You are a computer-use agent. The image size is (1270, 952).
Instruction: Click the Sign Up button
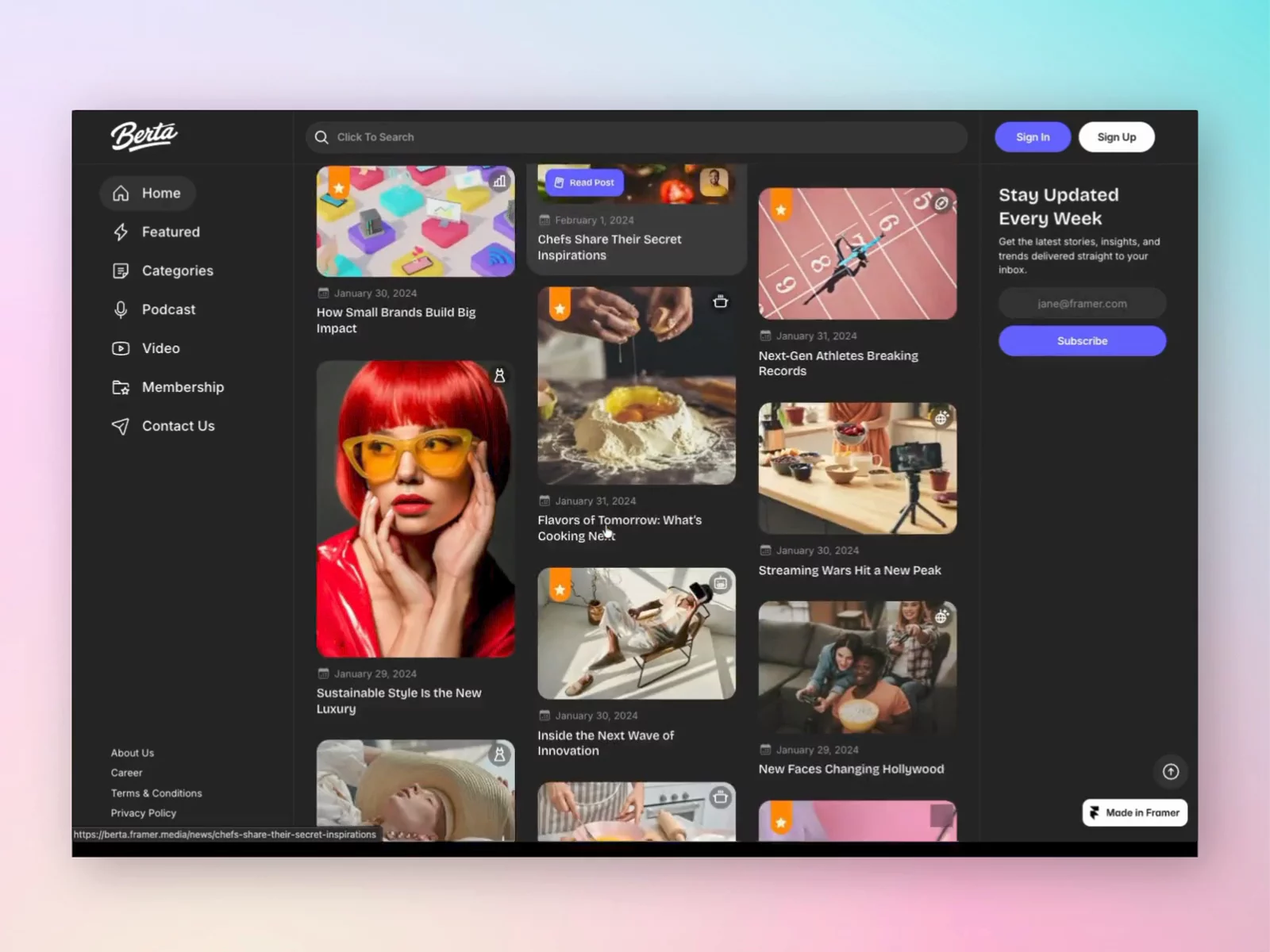1117,137
